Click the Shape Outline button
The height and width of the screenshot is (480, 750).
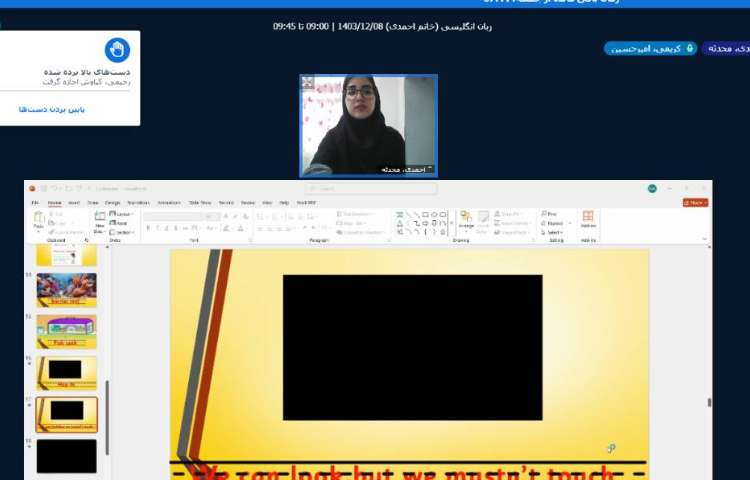(x=513, y=223)
